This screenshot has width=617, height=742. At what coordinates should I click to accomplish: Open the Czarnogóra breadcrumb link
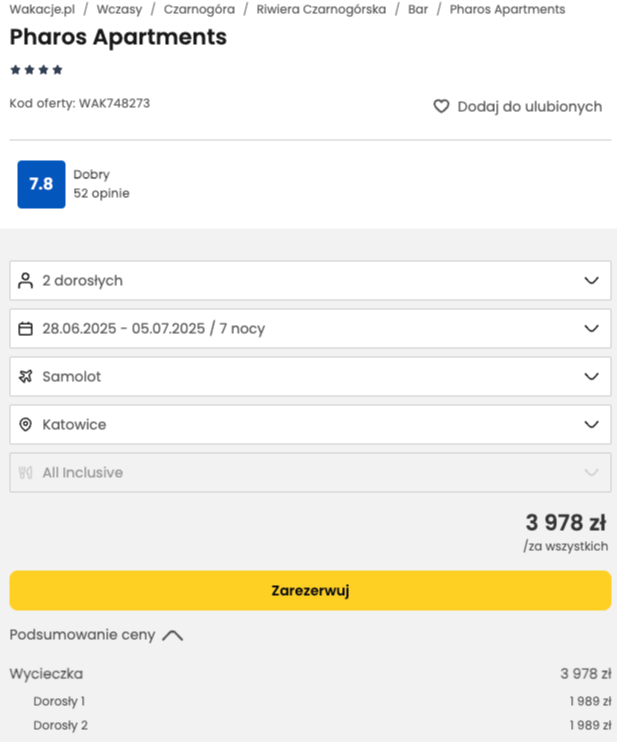pyautogui.click(x=199, y=9)
